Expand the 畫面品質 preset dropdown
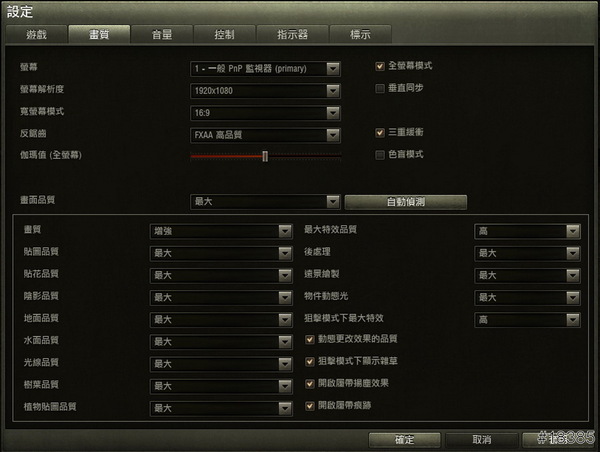The width and height of the screenshot is (600, 452). (265, 202)
